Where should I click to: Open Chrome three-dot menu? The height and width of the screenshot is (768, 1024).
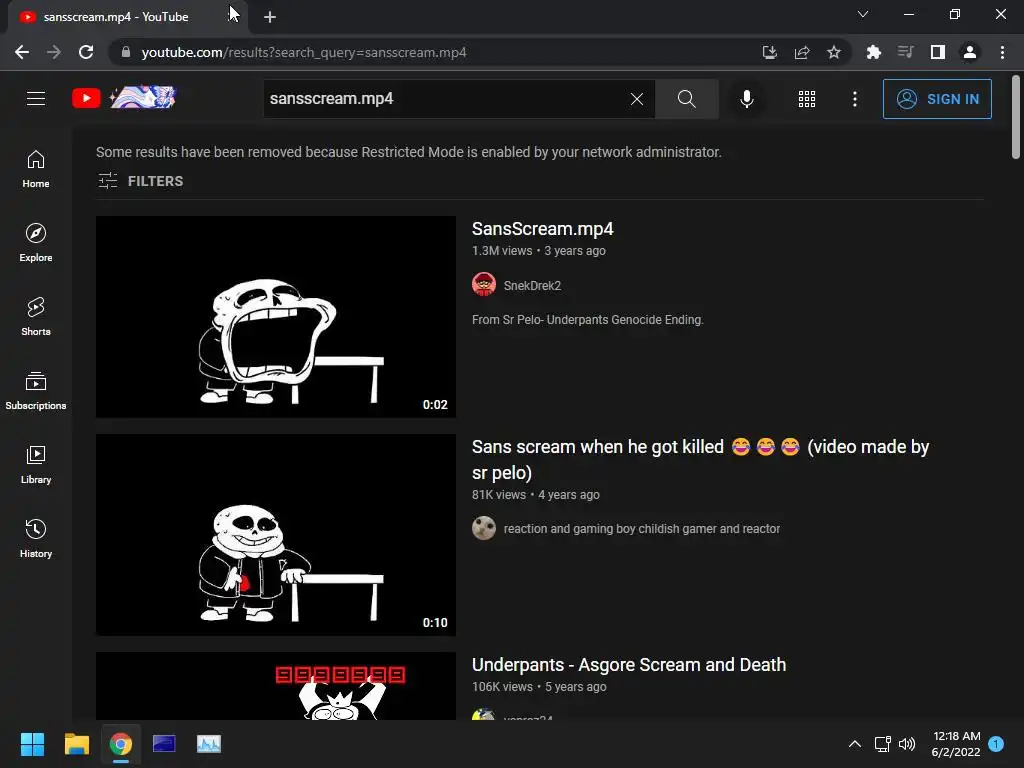pyautogui.click(x=1002, y=52)
